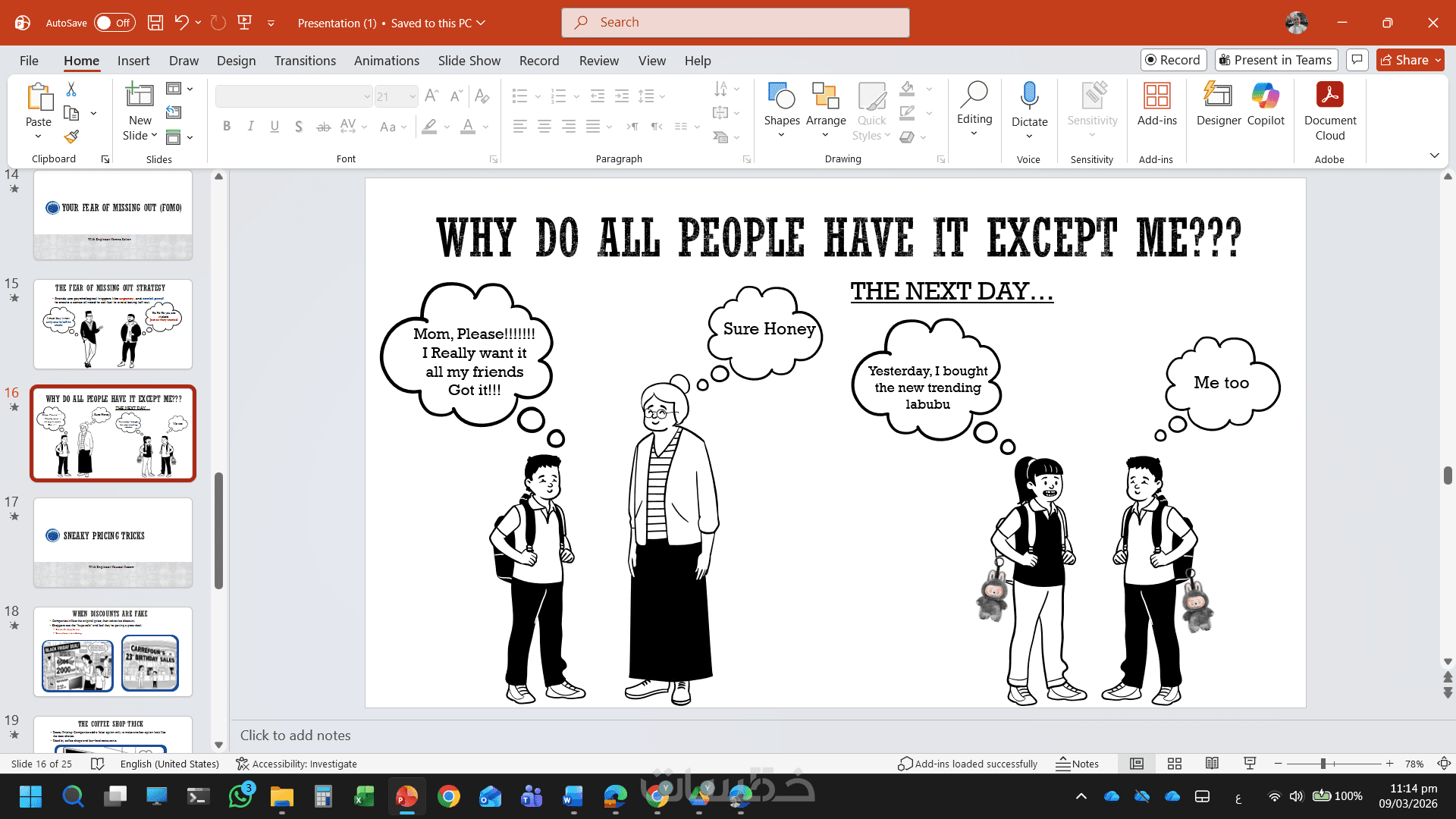
Task: Click the Save icon in title bar
Action: coord(155,23)
